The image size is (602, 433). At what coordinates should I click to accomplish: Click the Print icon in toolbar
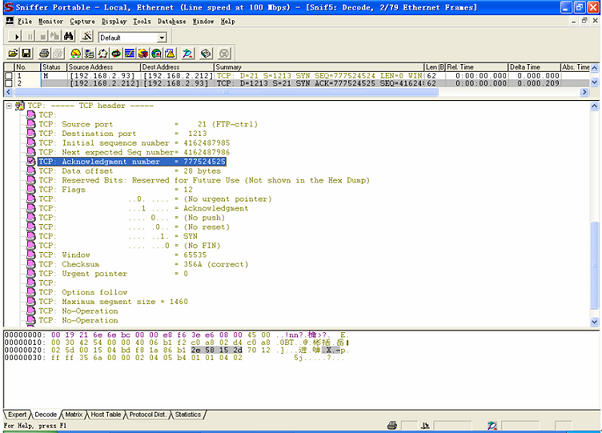click(x=45, y=53)
